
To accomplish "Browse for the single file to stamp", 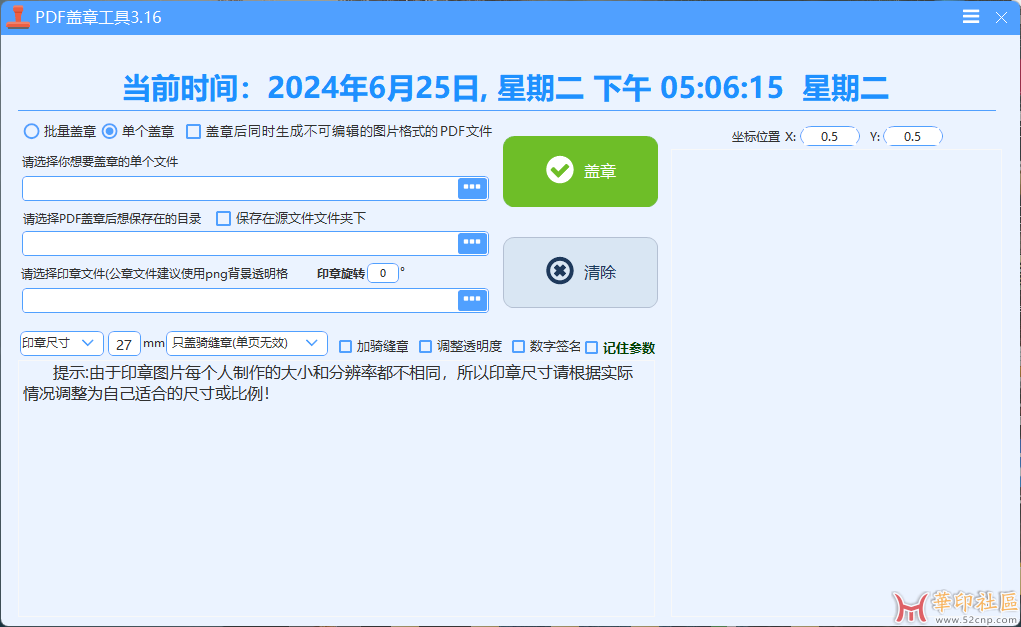I will [x=472, y=188].
